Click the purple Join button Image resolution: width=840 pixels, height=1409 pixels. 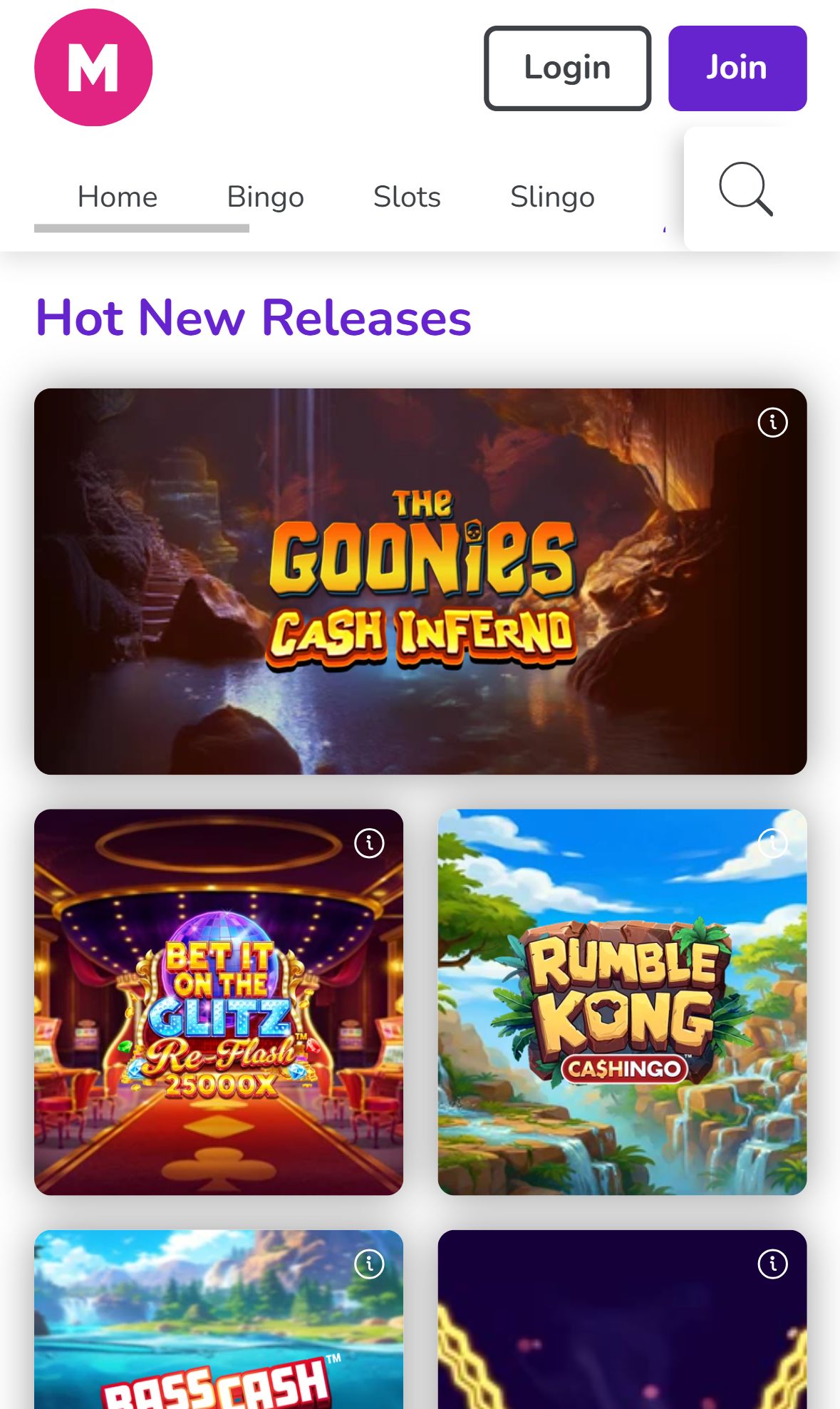coord(737,68)
